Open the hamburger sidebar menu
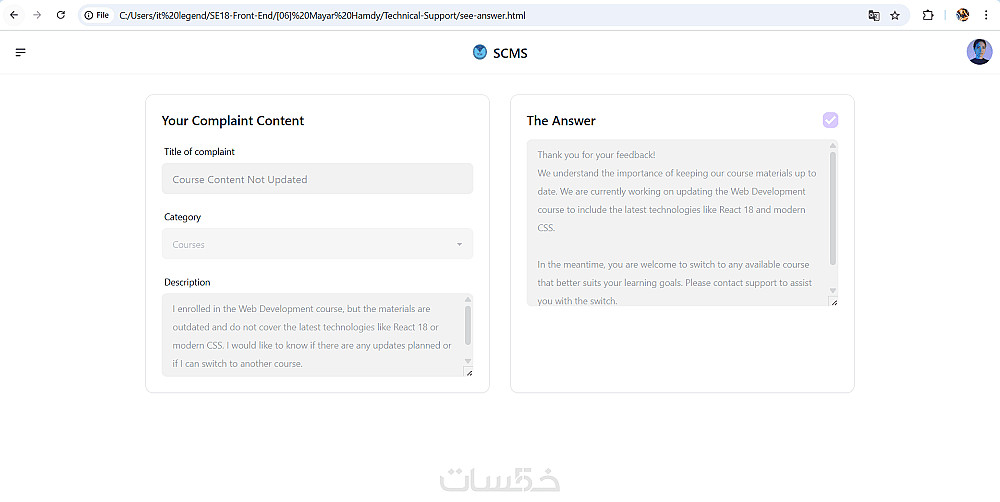The width and height of the screenshot is (1000, 502). (x=21, y=52)
